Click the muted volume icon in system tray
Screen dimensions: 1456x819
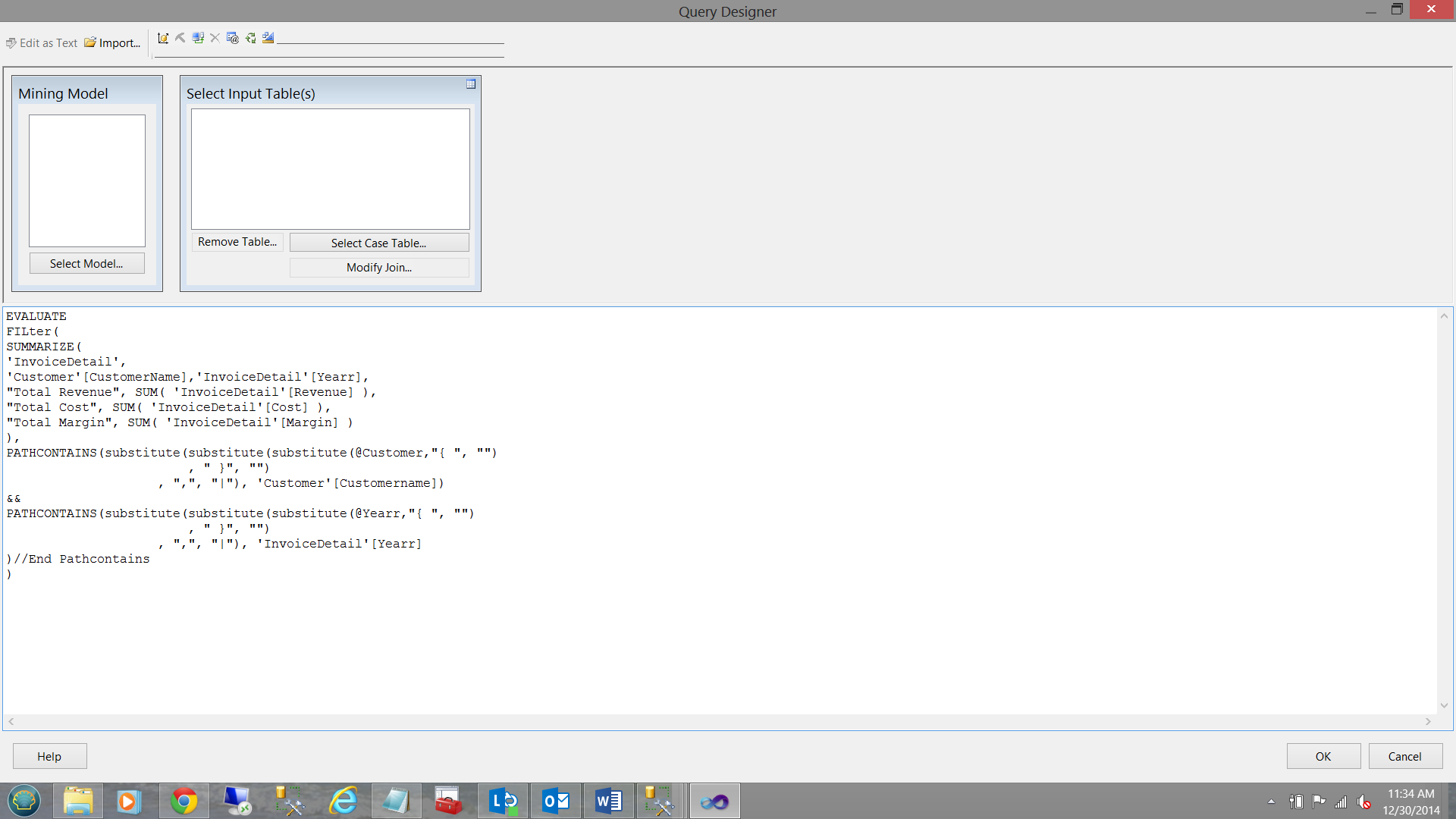[x=1364, y=802]
